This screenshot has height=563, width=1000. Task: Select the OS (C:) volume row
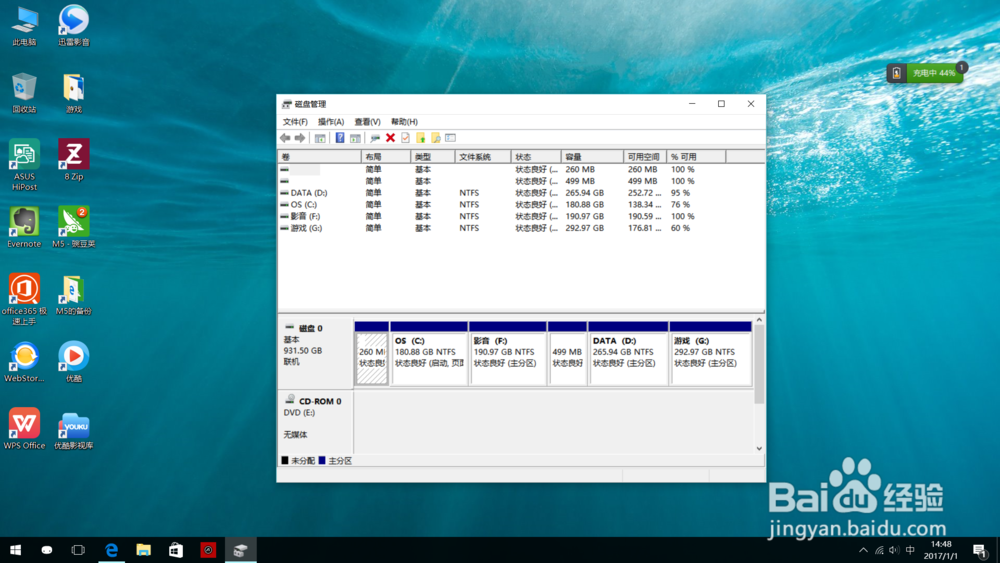[x=521, y=205]
